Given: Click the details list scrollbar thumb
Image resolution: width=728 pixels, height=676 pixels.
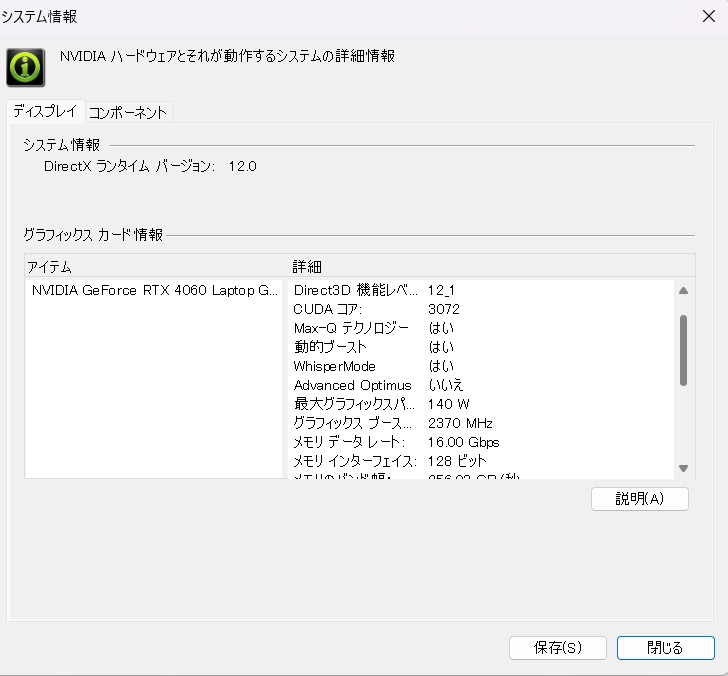Looking at the screenshot, I should click(x=683, y=350).
